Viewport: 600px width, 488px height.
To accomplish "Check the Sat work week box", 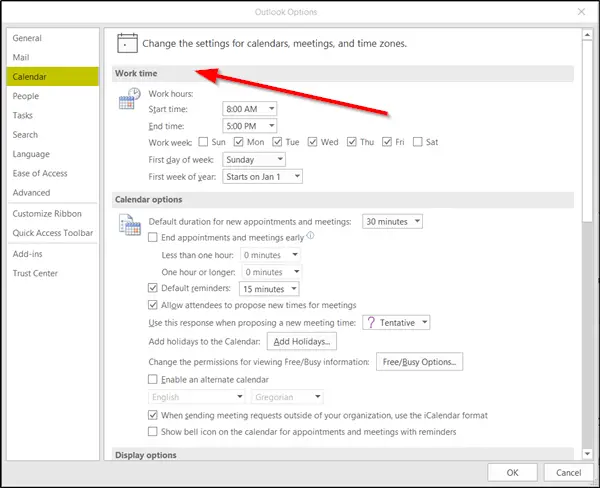I will coord(417,142).
